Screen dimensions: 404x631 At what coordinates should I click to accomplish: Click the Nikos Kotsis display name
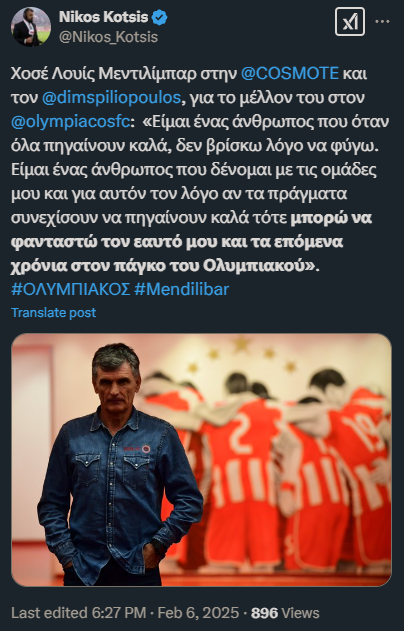click(103, 17)
